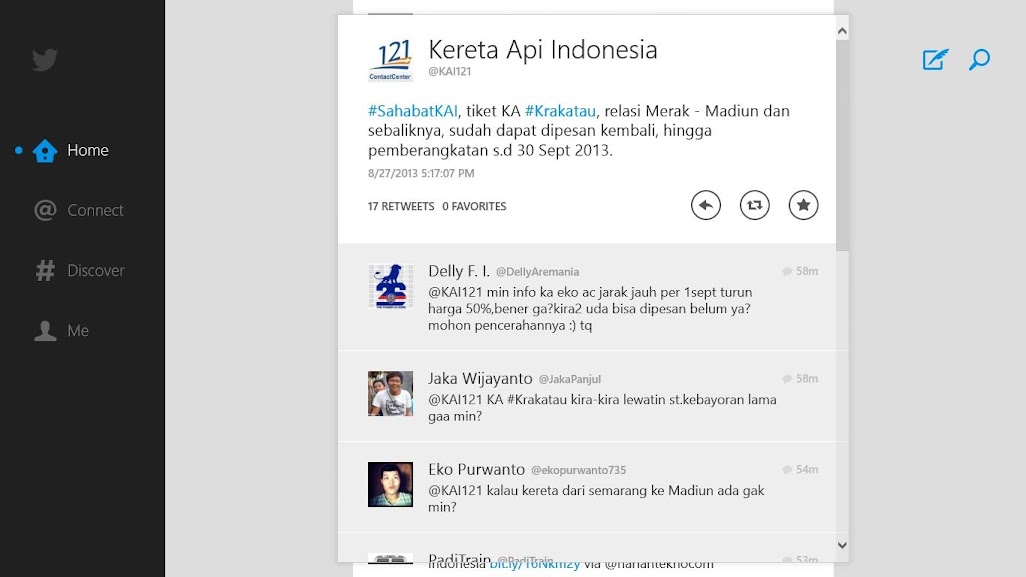
Task: Favorite the tweet with star icon
Action: coord(803,205)
